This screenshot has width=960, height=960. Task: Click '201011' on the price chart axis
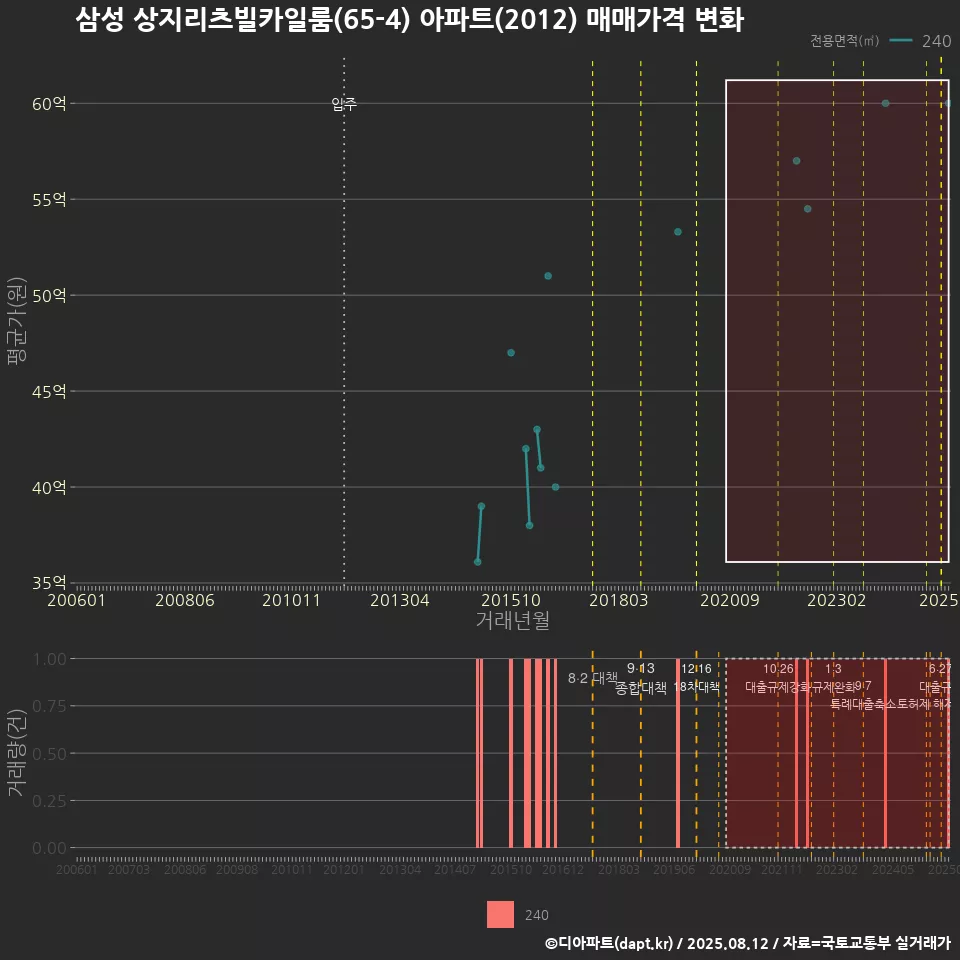tap(291, 600)
